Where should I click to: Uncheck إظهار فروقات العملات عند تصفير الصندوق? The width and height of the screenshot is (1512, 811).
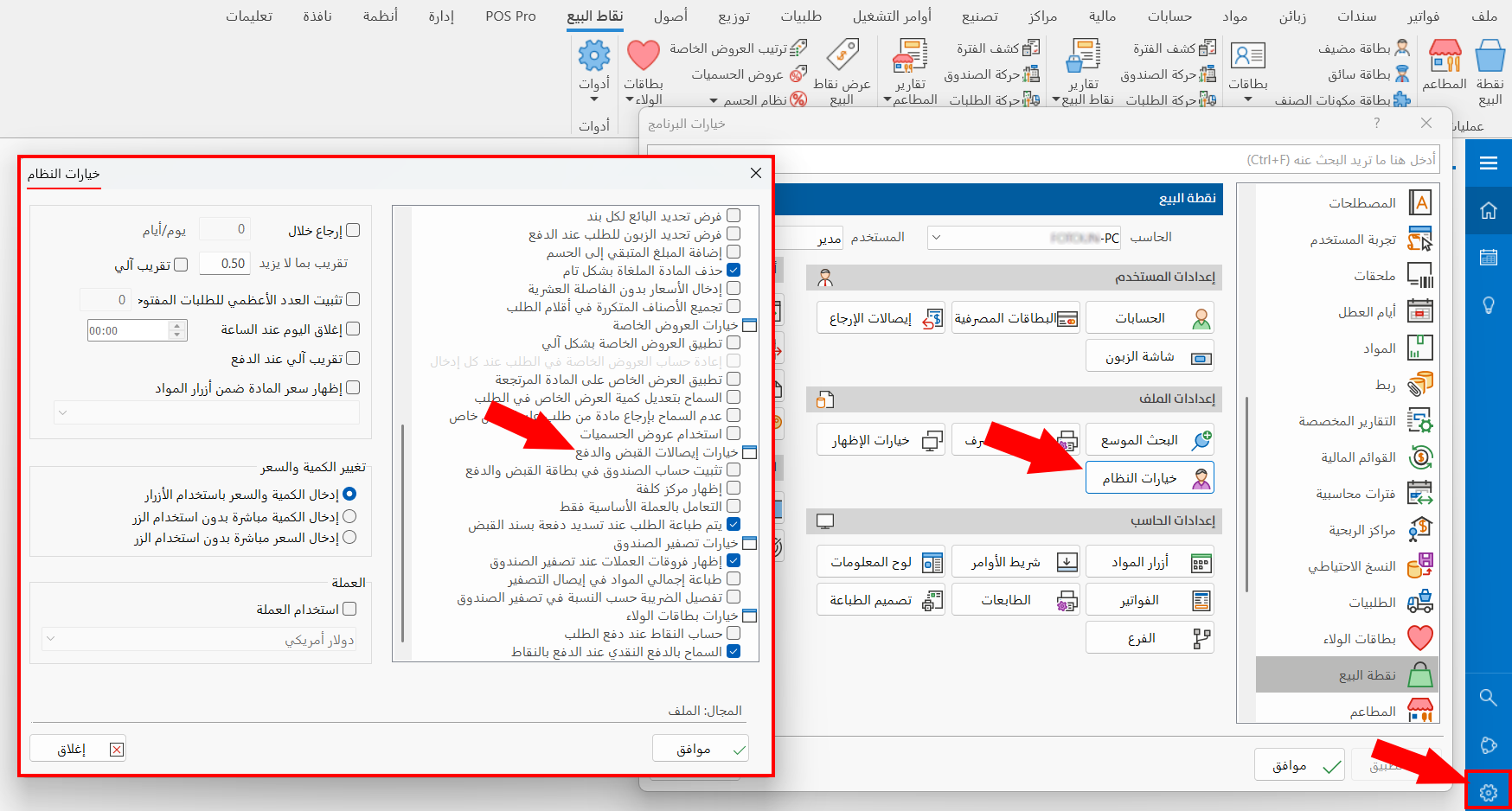[x=734, y=560]
